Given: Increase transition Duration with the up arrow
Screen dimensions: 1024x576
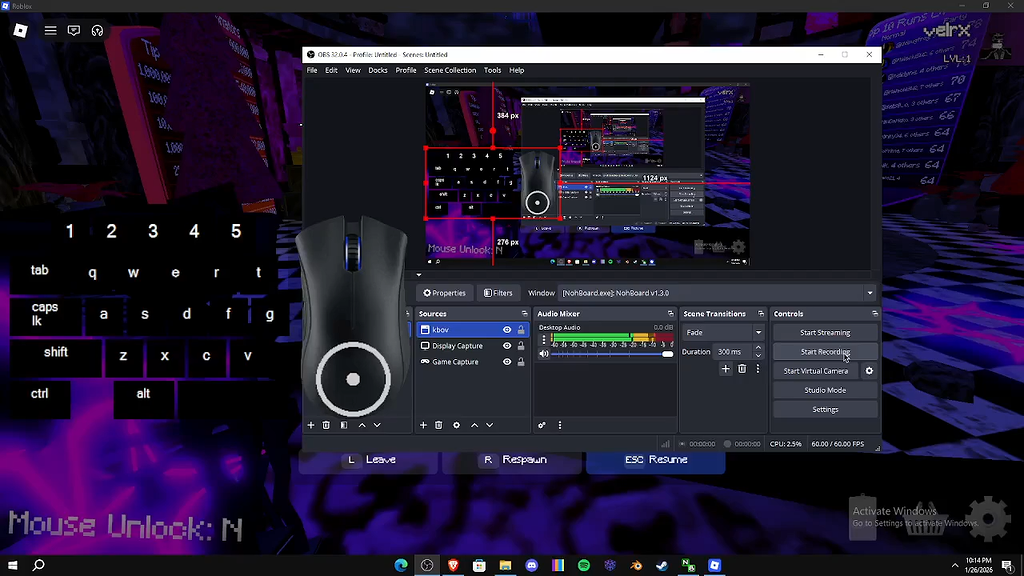Looking at the screenshot, I should click(758, 348).
